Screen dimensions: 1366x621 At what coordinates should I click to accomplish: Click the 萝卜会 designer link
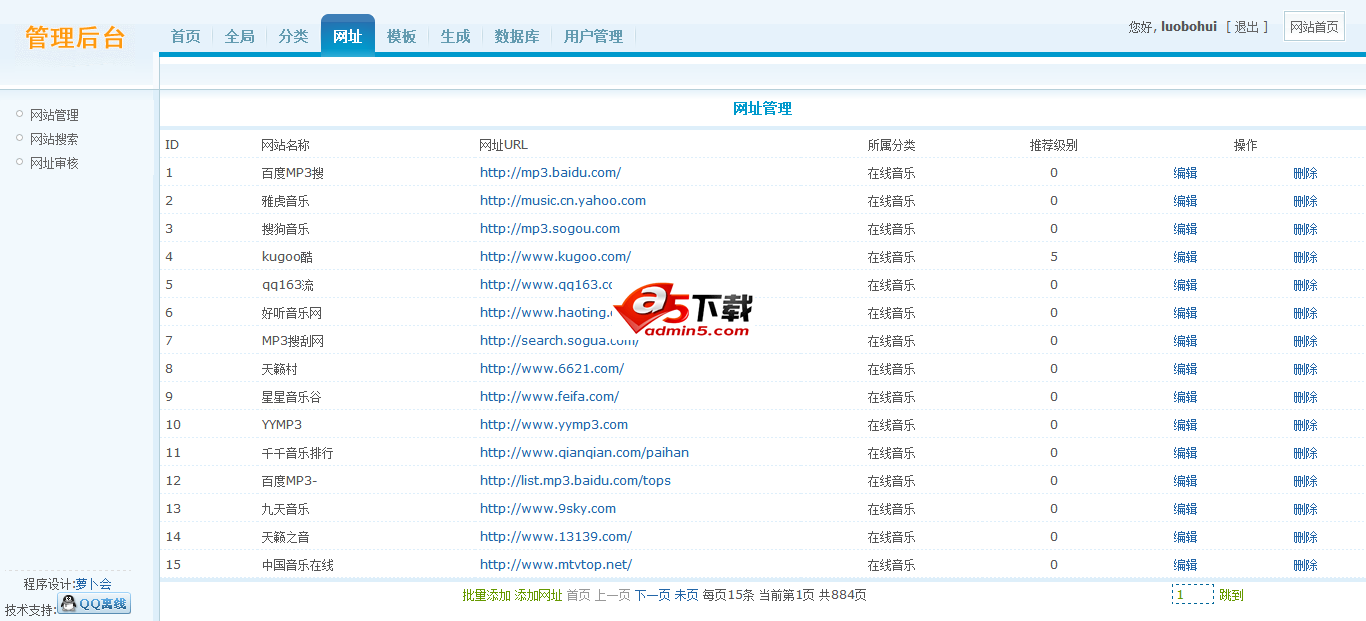coord(93,584)
